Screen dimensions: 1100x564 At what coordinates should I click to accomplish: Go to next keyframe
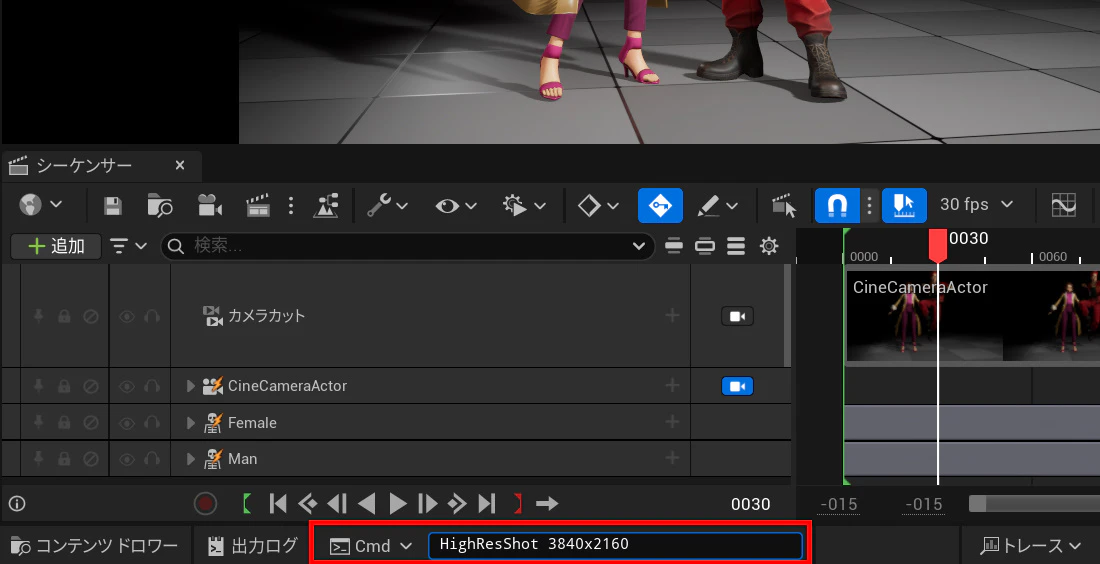pos(457,504)
